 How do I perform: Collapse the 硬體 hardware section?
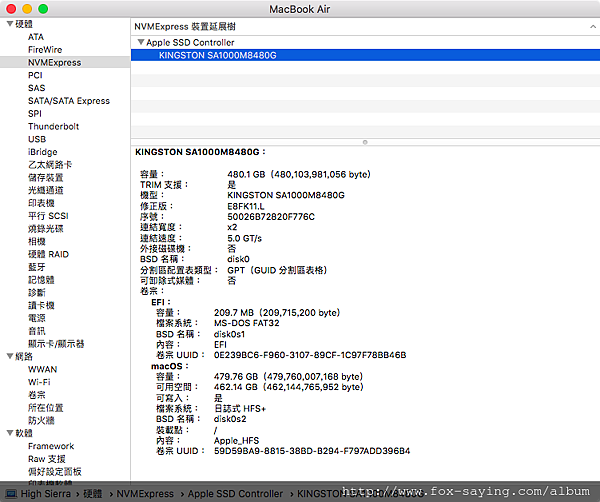point(10,24)
